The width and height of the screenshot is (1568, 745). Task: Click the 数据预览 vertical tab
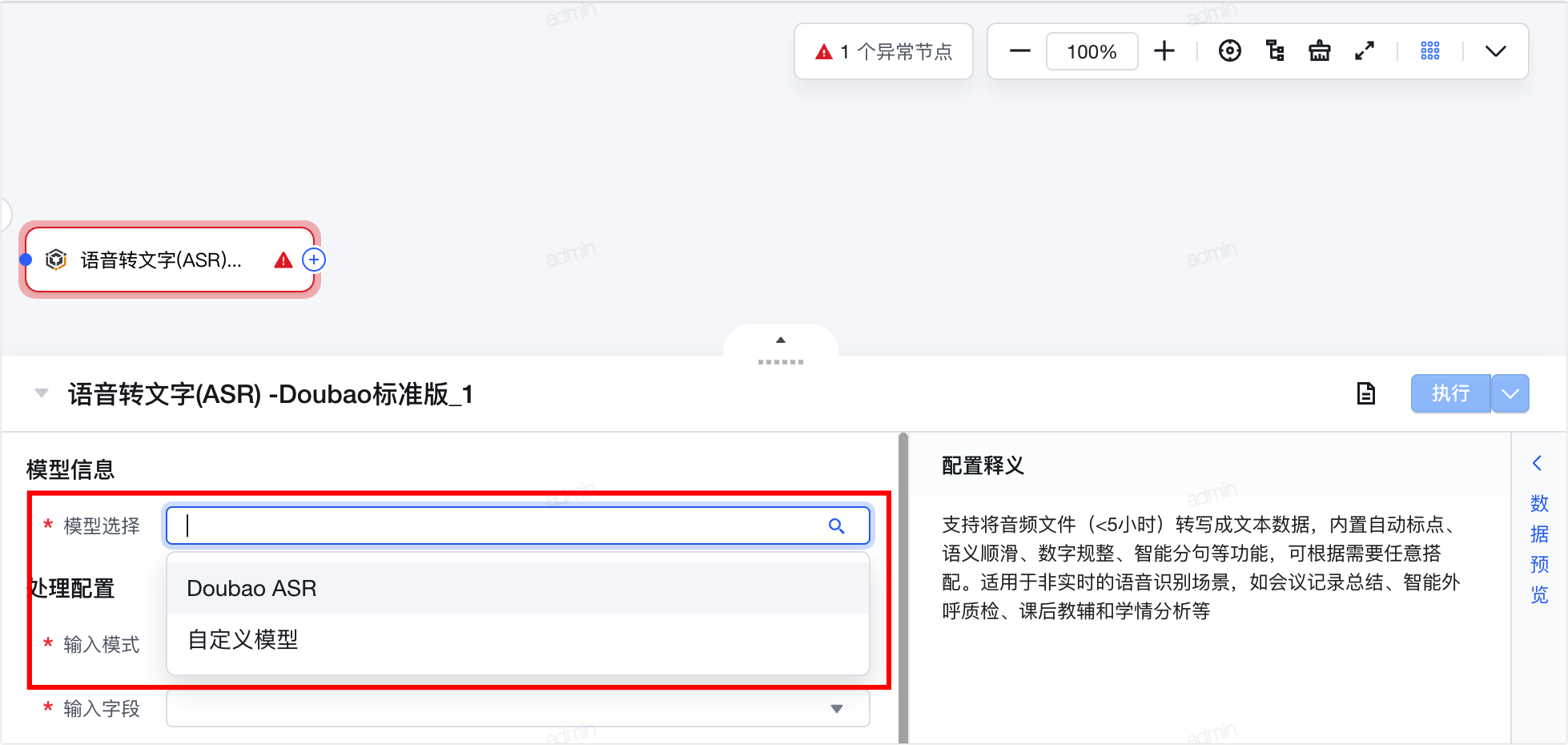coord(1539,549)
